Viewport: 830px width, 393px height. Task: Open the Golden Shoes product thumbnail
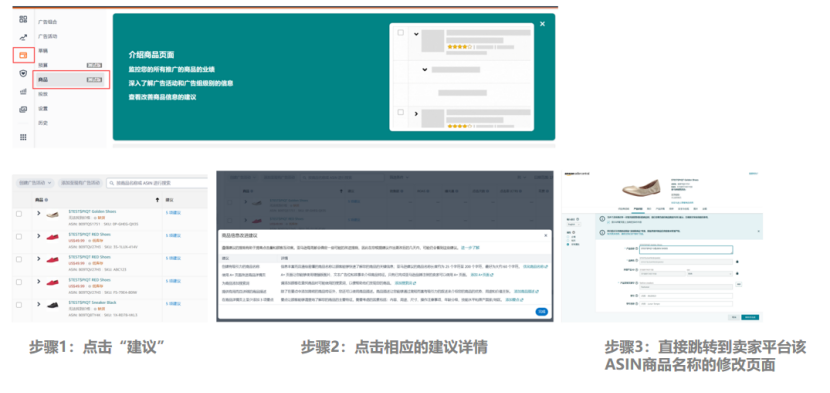tap(52, 215)
